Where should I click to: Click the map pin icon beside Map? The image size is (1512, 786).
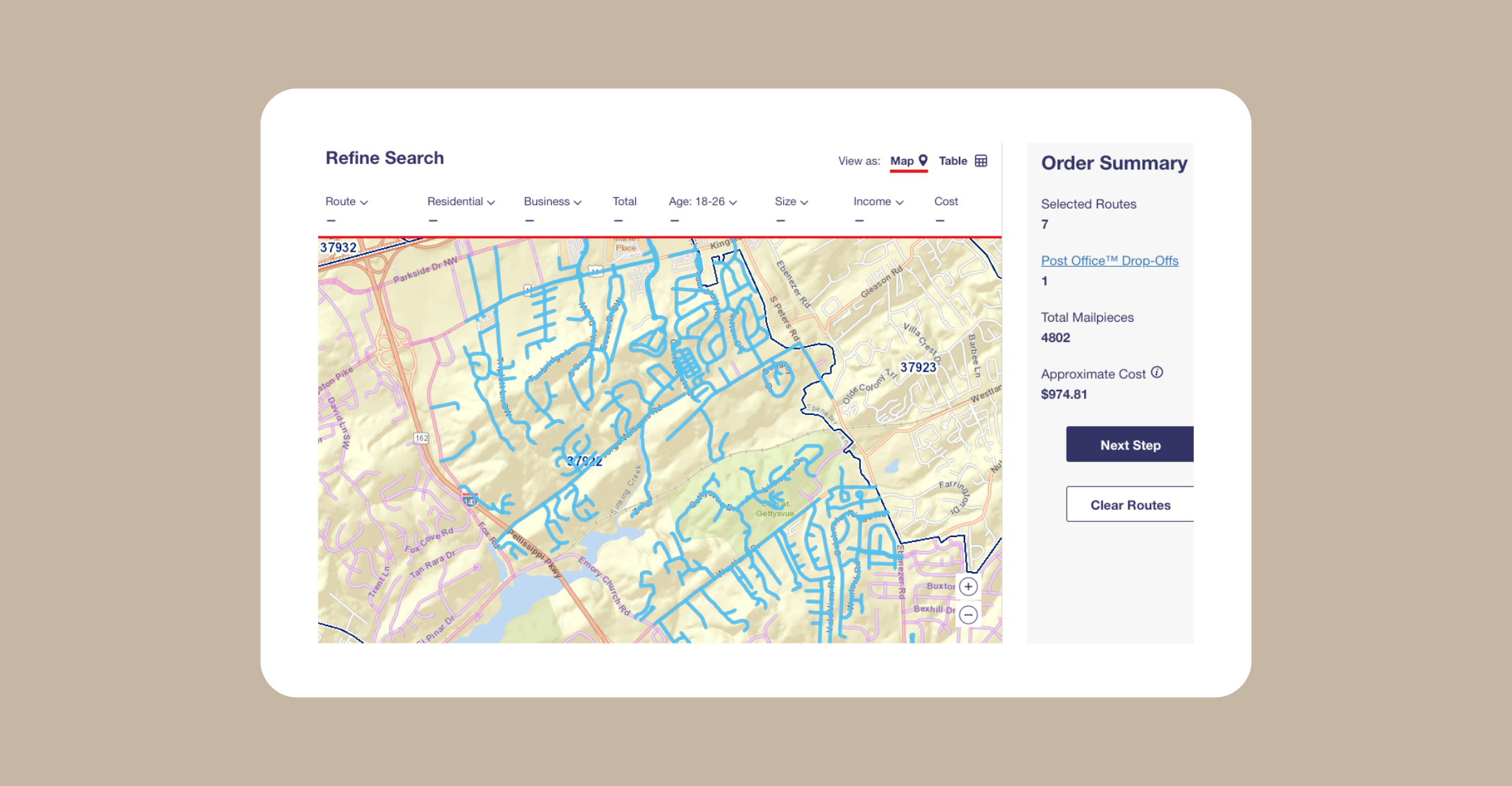tap(923, 161)
